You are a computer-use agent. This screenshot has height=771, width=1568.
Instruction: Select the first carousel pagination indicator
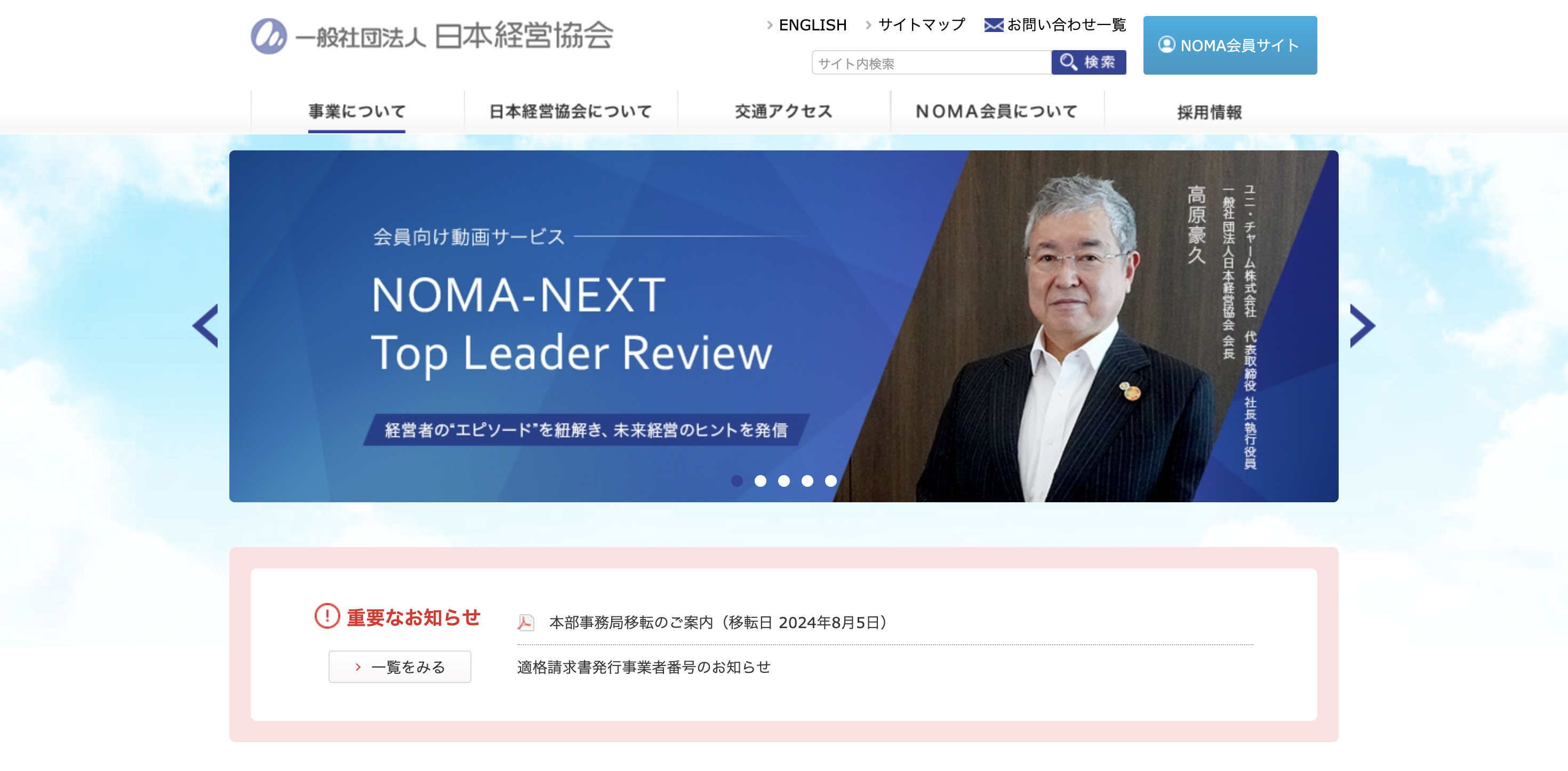tap(738, 481)
